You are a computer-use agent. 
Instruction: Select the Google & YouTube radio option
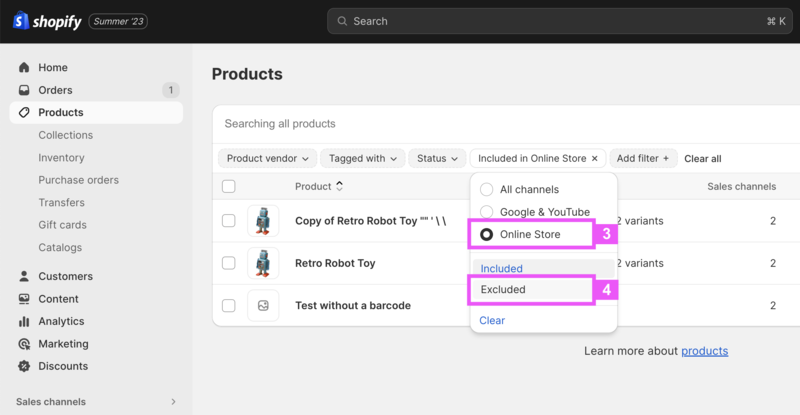click(x=486, y=211)
